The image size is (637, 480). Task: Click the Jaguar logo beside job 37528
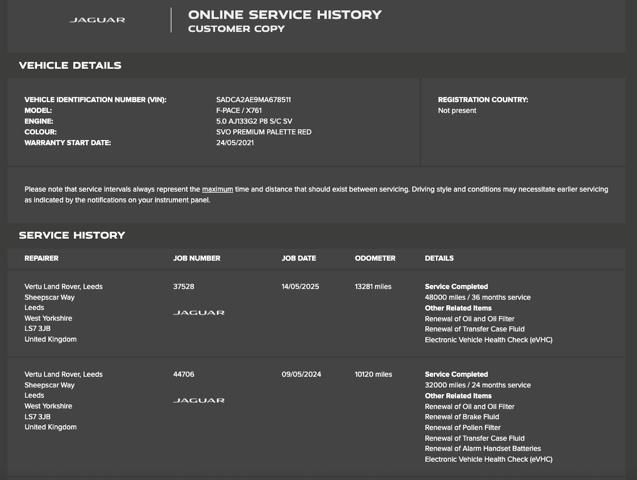tap(198, 313)
